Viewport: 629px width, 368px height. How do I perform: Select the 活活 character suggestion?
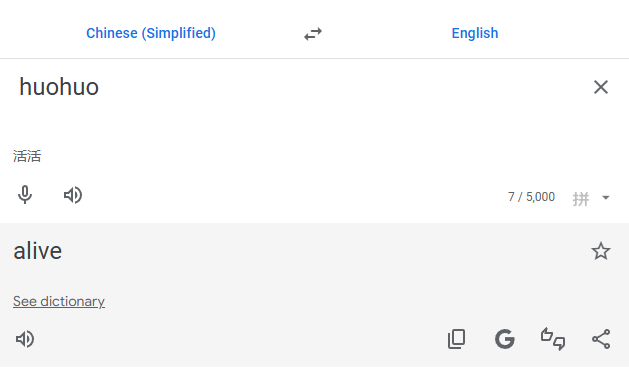coord(27,156)
